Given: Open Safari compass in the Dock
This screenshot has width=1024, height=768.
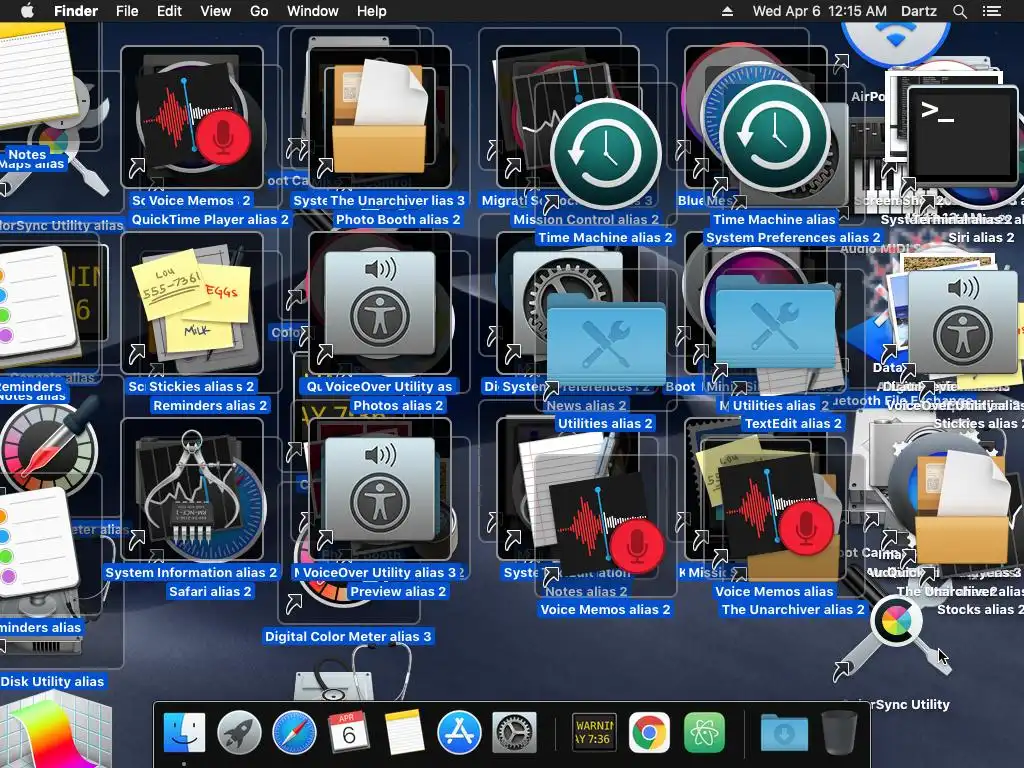Looking at the screenshot, I should (x=294, y=733).
